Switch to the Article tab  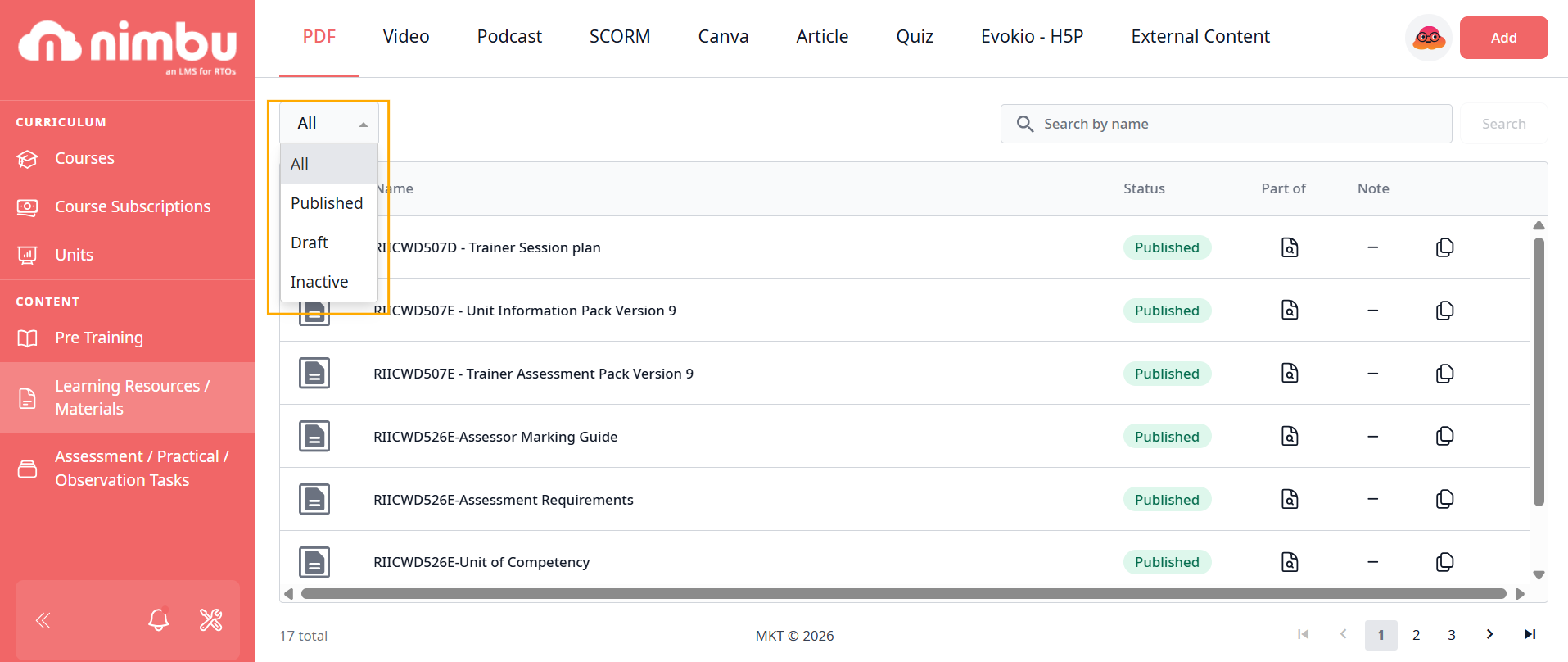click(x=822, y=37)
